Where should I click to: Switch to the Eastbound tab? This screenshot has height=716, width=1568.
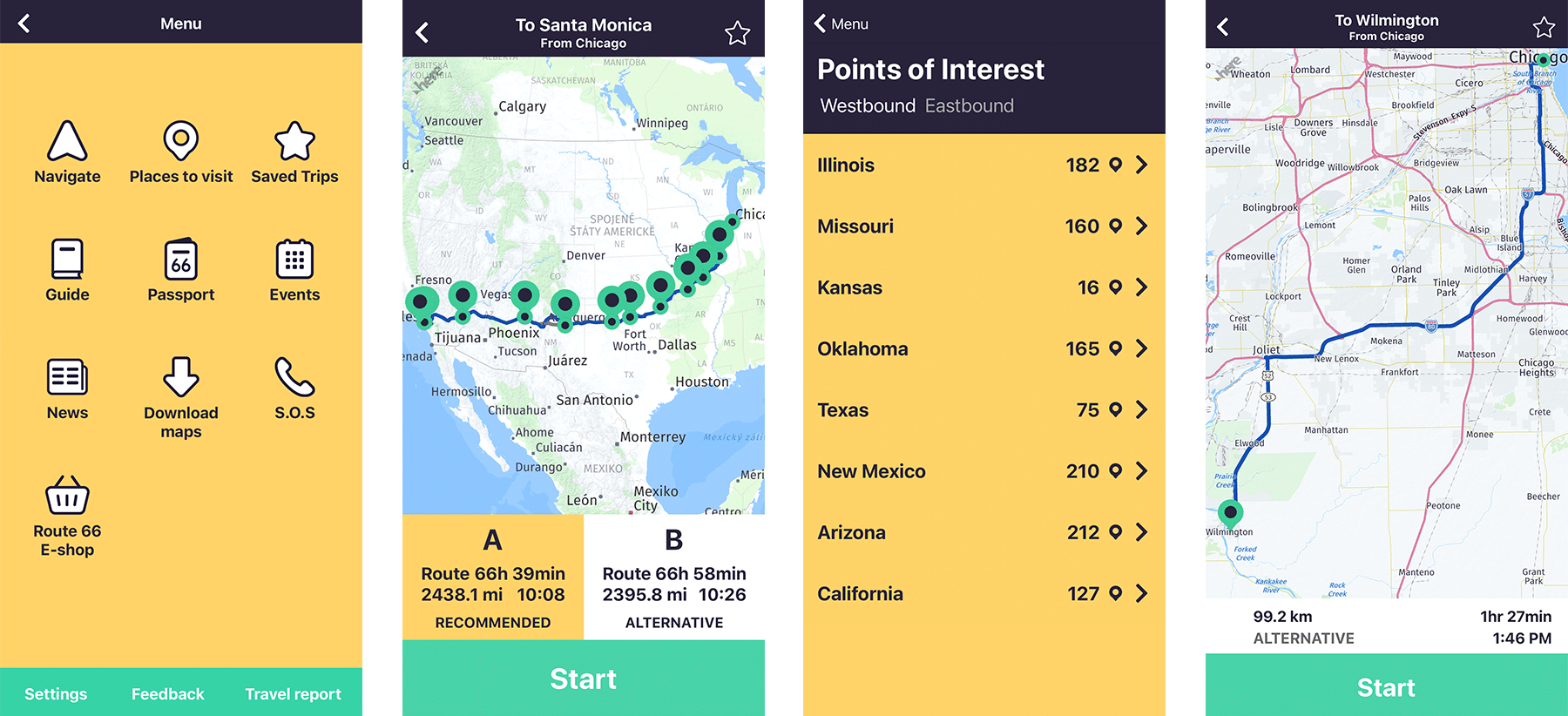970,105
